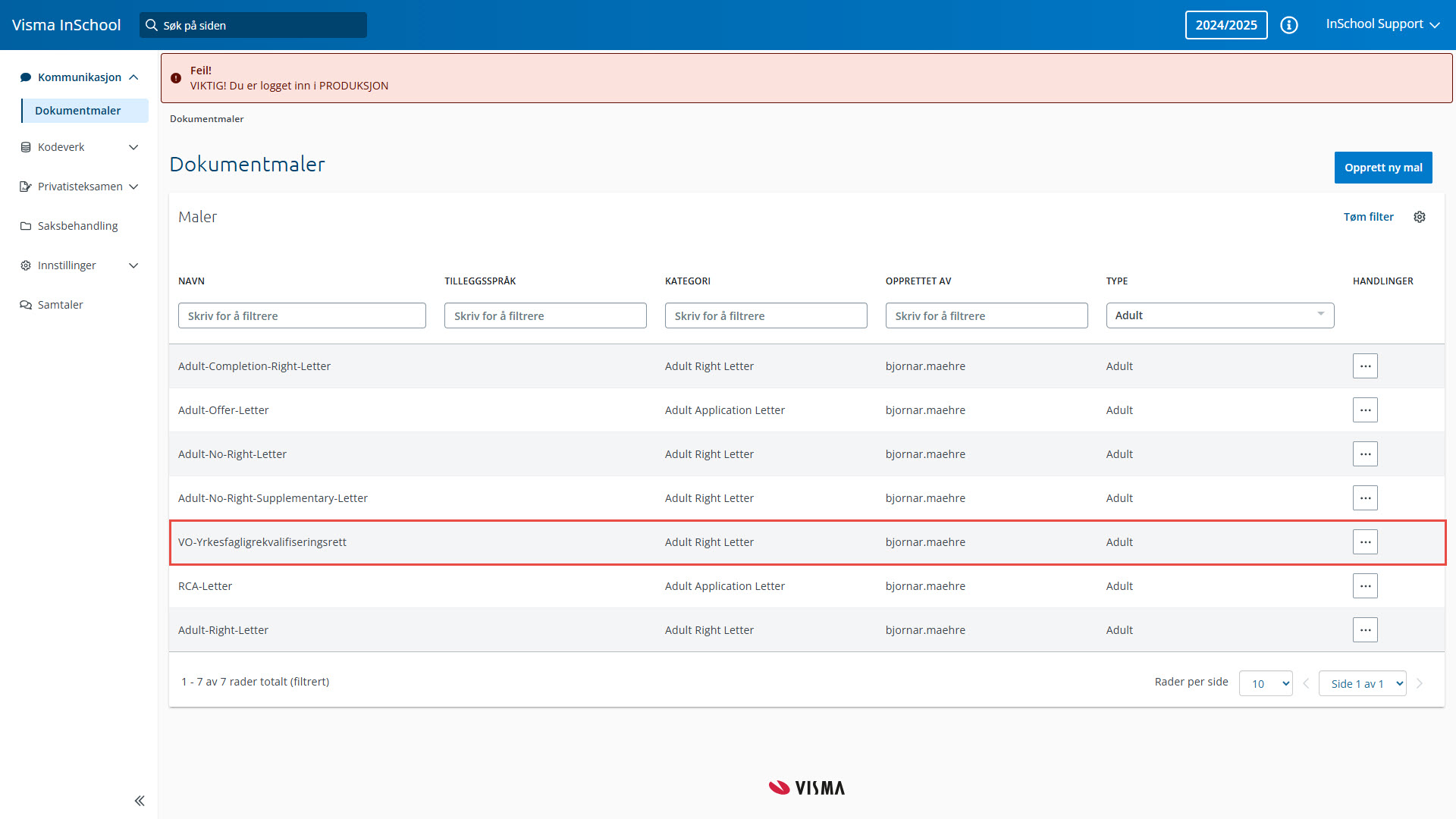Viewport: 1456px width, 819px height.
Task: Open Samtaler menu item
Action: pos(60,305)
